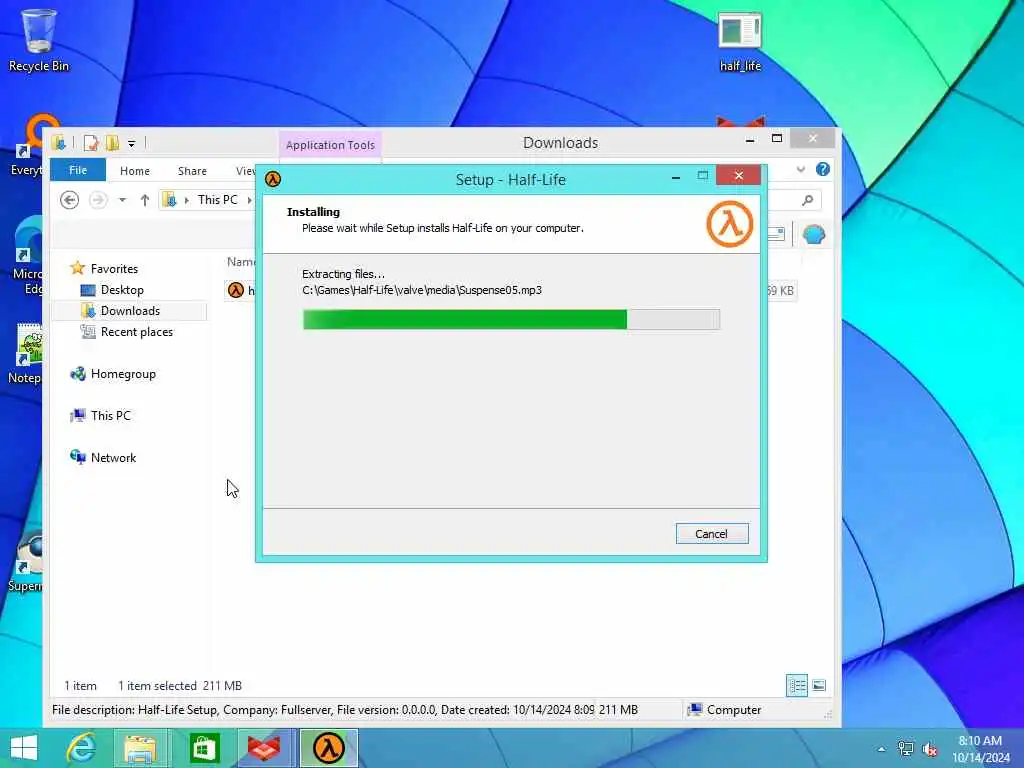Go forward in Downloads explorer
This screenshot has height=768, width=1024.
[x=98, y=200]
